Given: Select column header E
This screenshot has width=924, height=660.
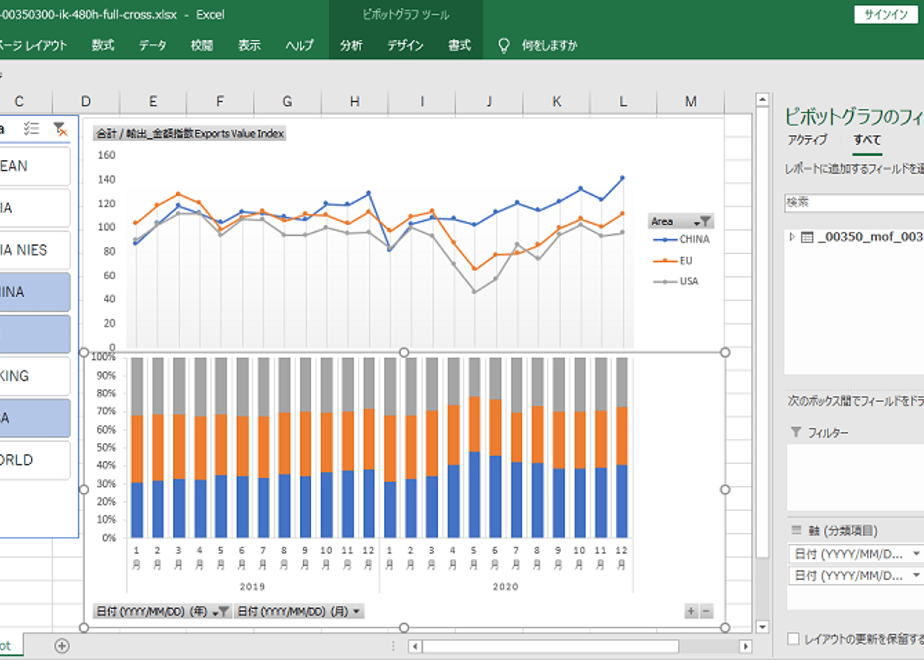Looking at the screenshot, I should pyautogui.click(x=153, y=101).
